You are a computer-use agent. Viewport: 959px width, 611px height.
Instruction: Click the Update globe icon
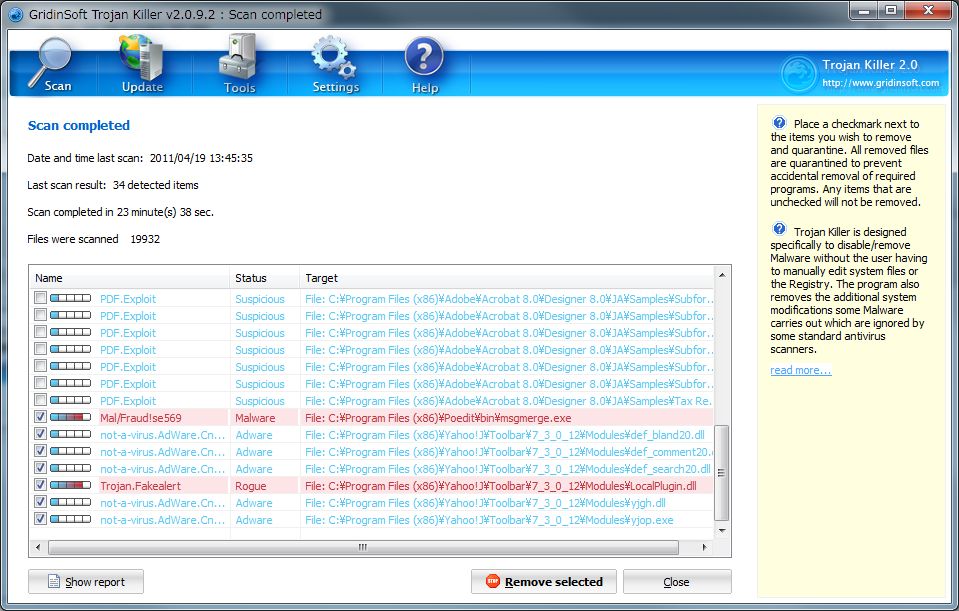click(142, 58)
